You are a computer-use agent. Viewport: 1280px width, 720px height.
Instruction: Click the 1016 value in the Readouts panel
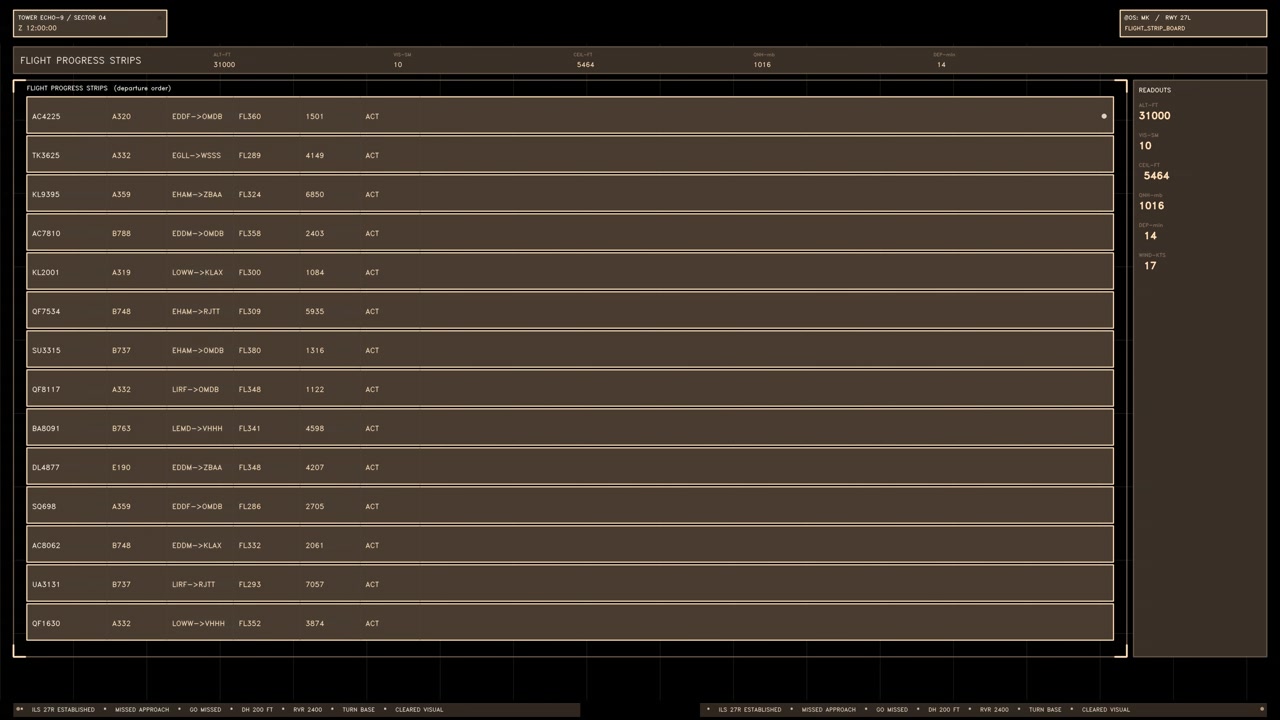(1152, 206)
